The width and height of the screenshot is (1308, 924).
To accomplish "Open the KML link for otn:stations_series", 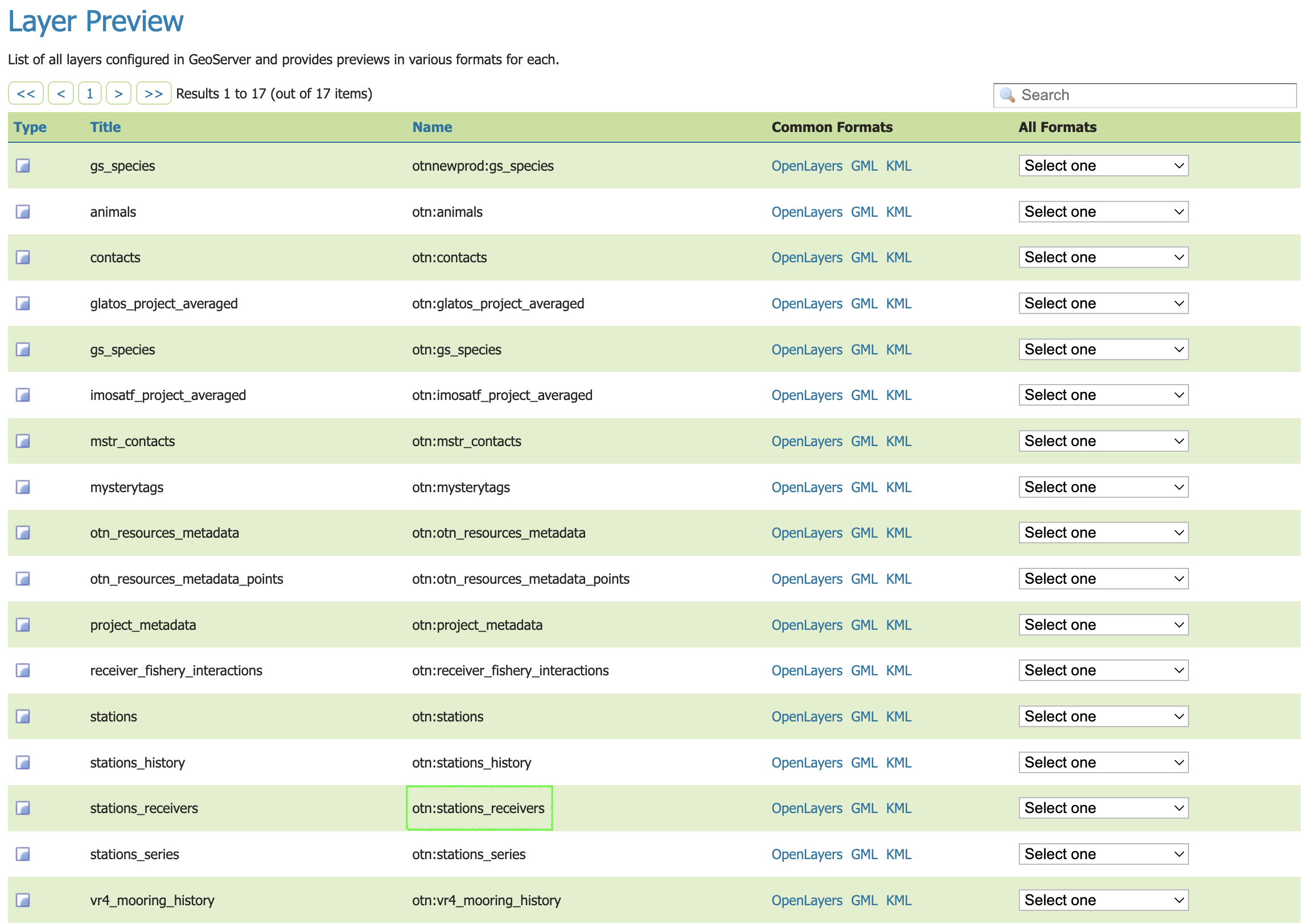I will [898, 855].
